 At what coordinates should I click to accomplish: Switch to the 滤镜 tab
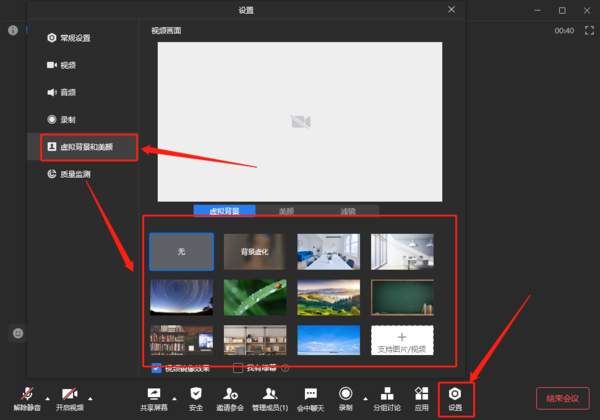tap(346, 211)
